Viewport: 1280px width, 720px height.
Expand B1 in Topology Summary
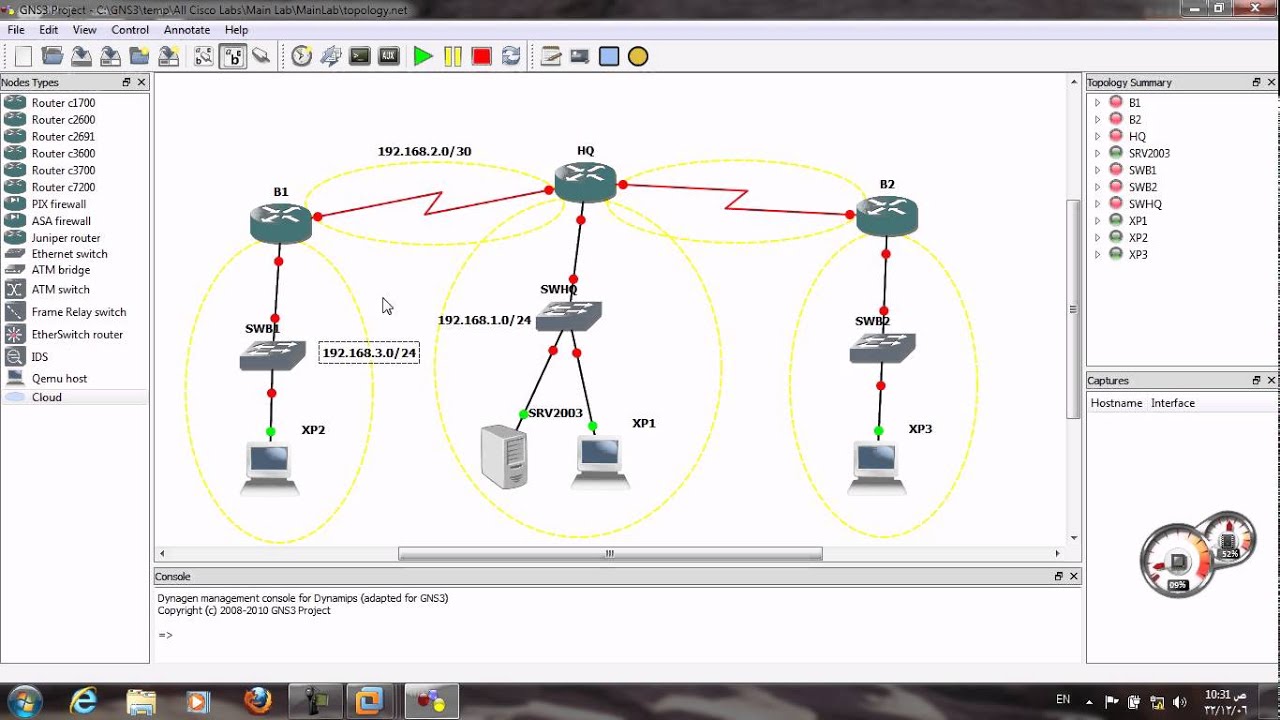pyautogui.click(x=1097, y=102)
